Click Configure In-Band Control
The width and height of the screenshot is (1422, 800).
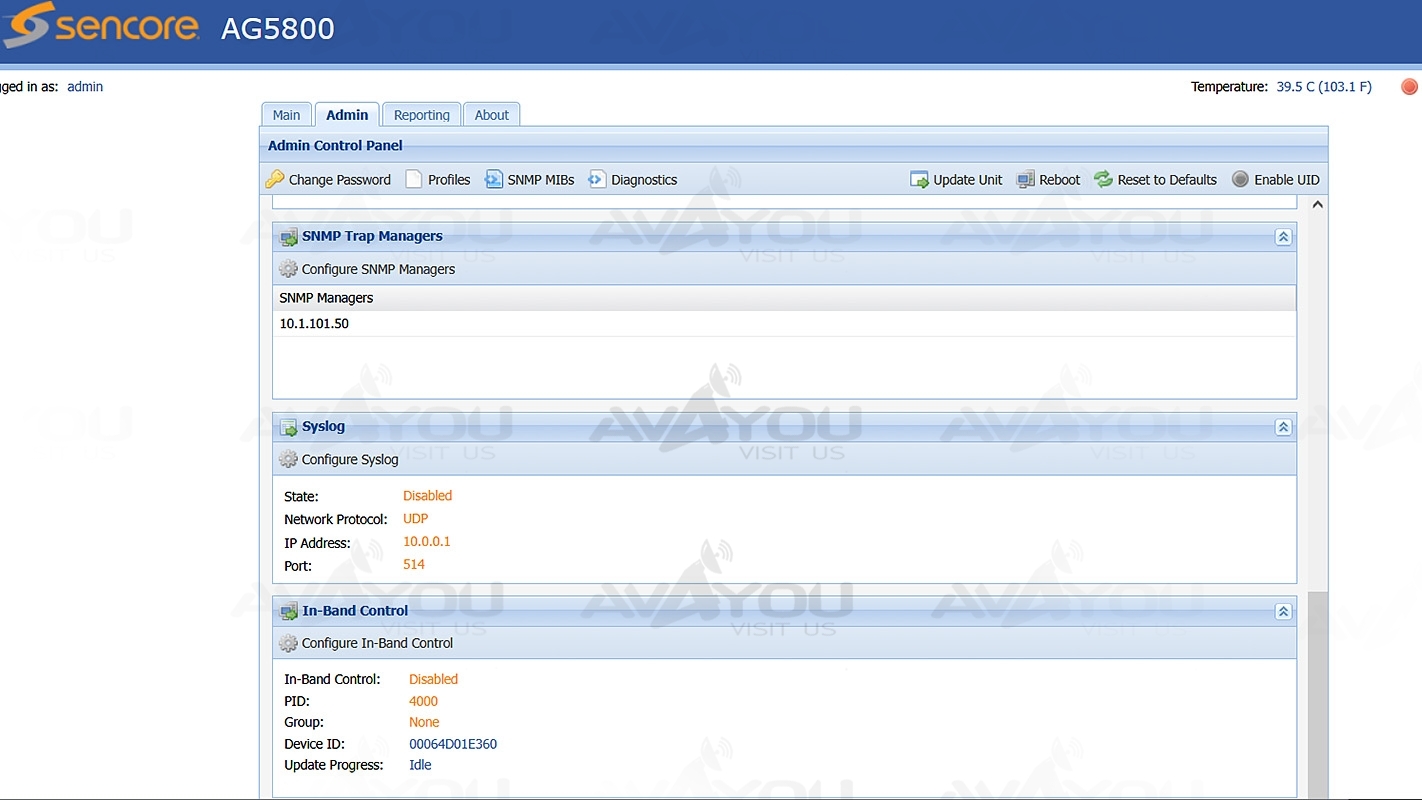click(x=376, y=643)
